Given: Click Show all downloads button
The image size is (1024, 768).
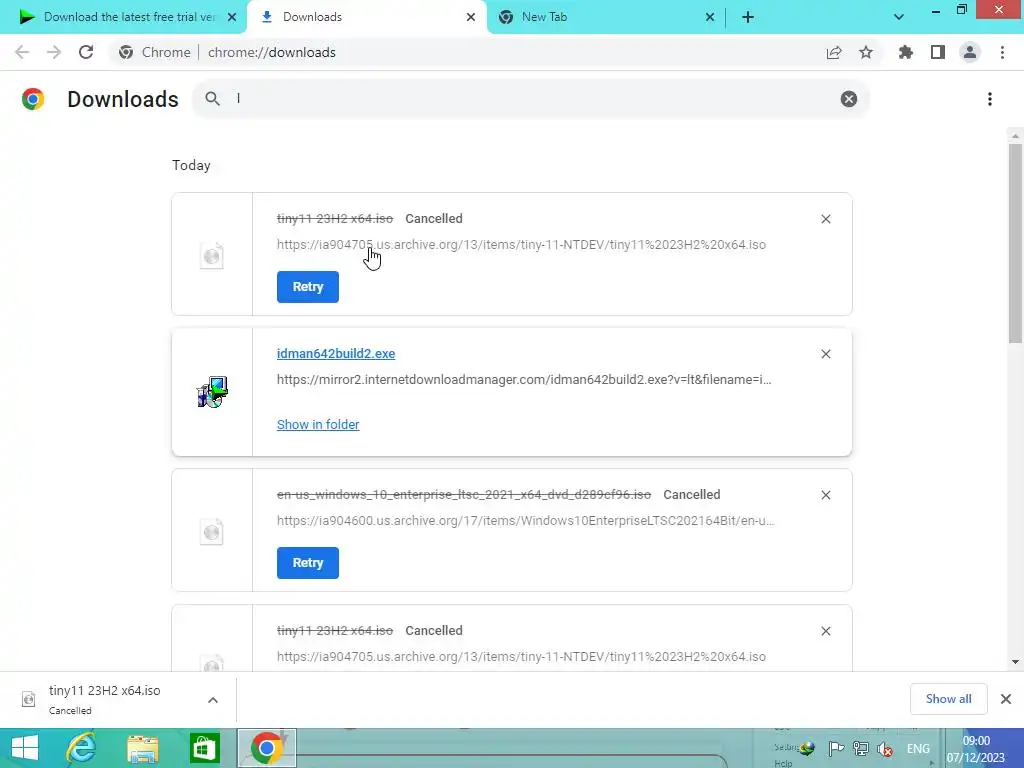Looking at the screenshot, I should pos(948,699).
